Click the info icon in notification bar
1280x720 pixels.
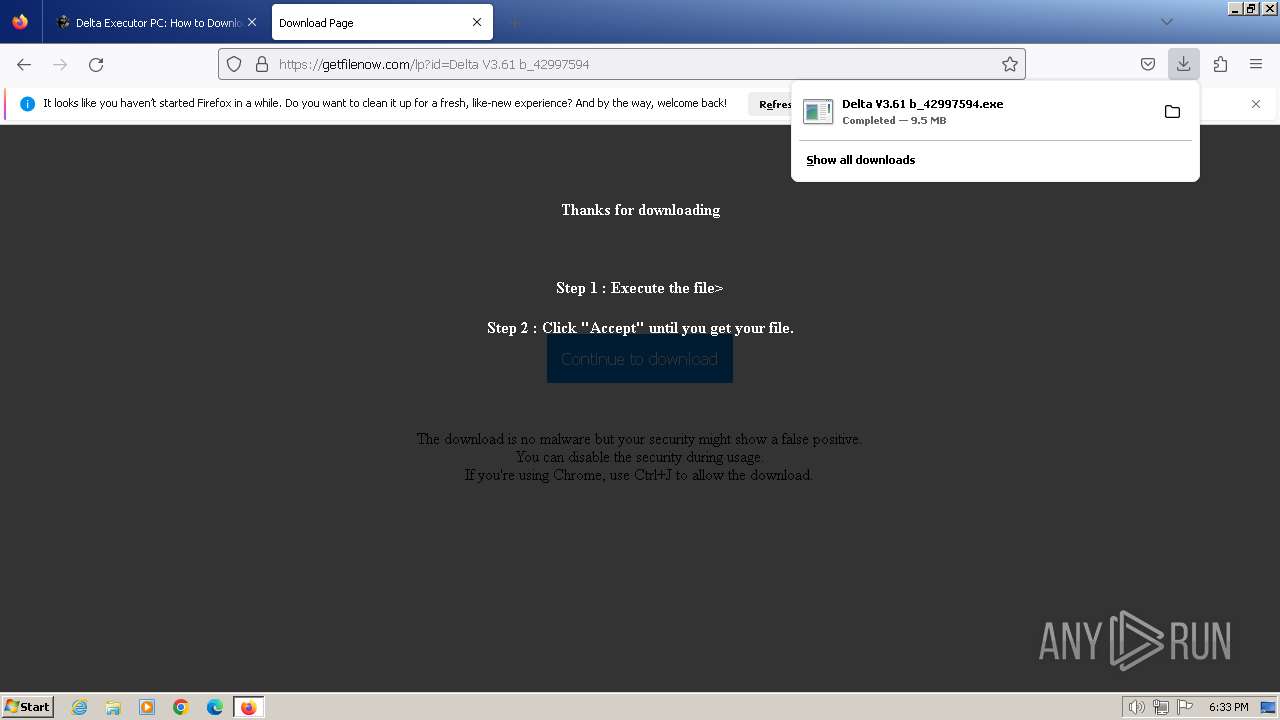27,104
